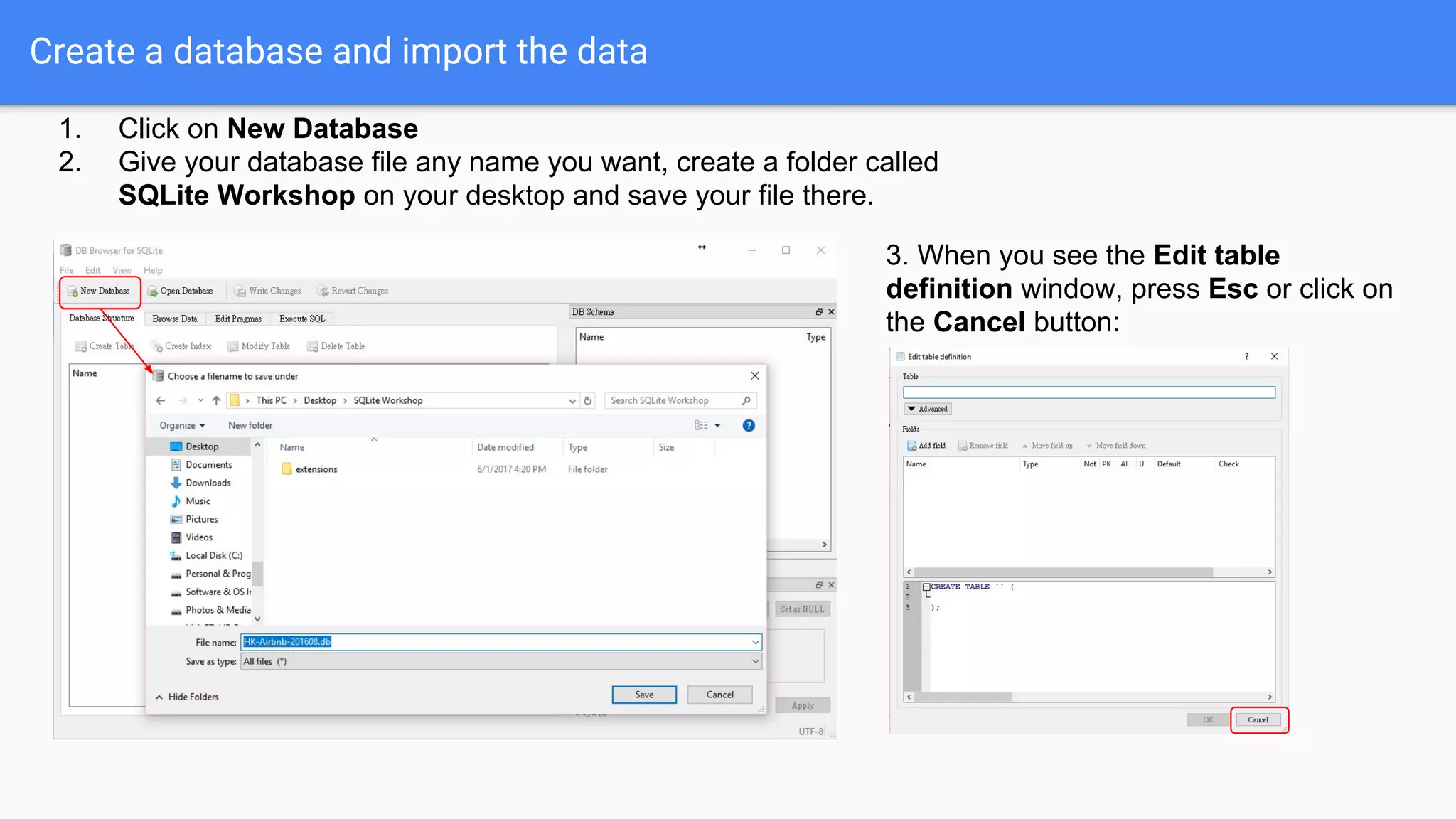Open the Edit menu

(x=93, y=270)
